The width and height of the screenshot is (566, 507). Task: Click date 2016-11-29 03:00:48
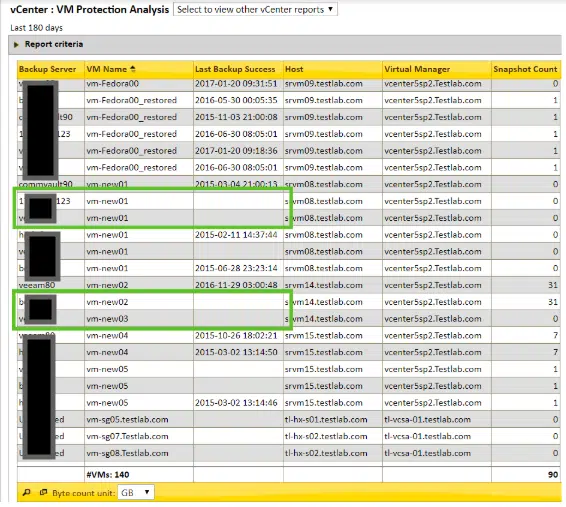click(236, 285)
